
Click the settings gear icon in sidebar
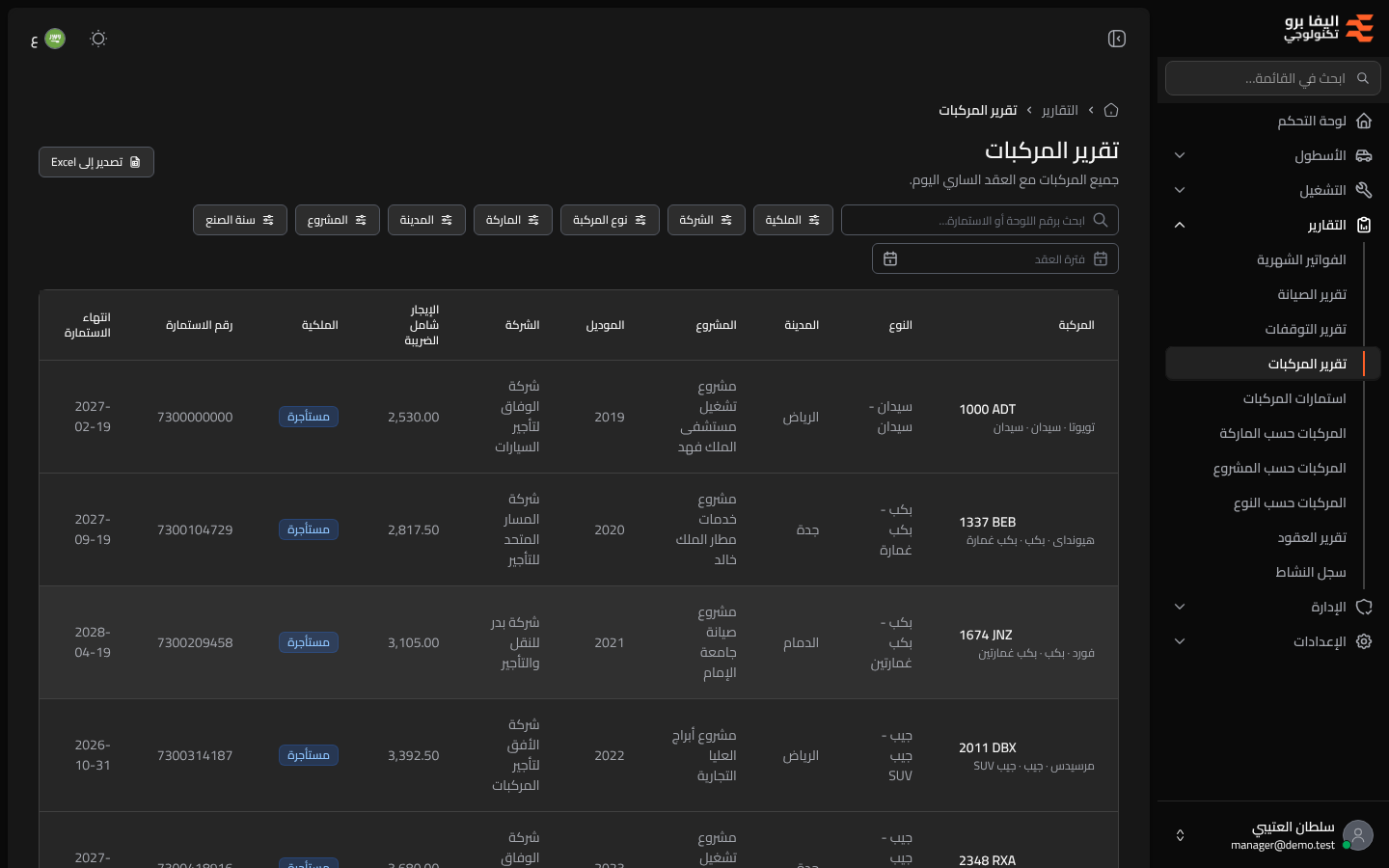tap(1364, 641)
